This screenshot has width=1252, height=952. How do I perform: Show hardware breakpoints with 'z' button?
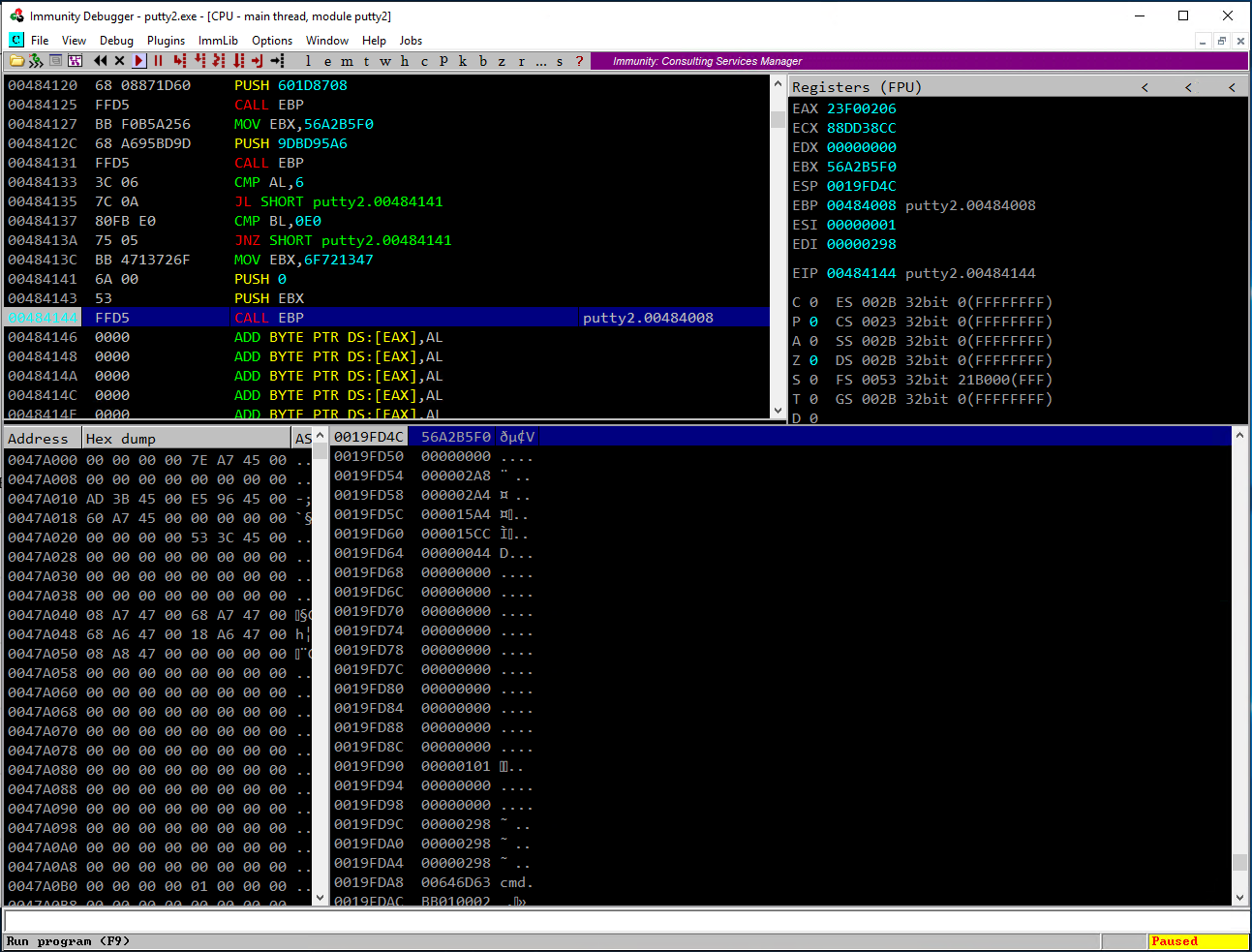click(x=502, y=61)
